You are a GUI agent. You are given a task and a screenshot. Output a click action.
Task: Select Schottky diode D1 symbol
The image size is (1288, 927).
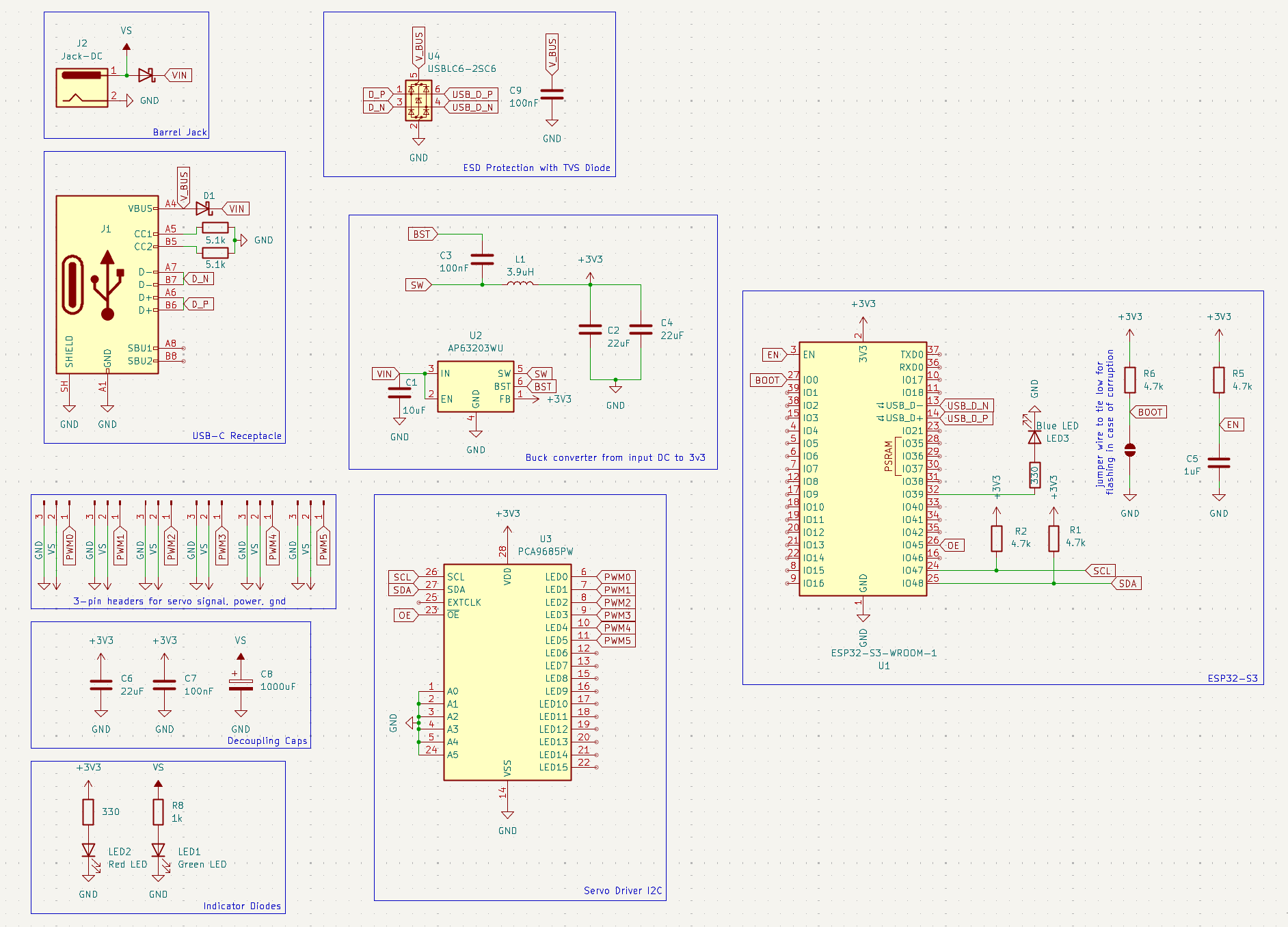tap(204, 208)
